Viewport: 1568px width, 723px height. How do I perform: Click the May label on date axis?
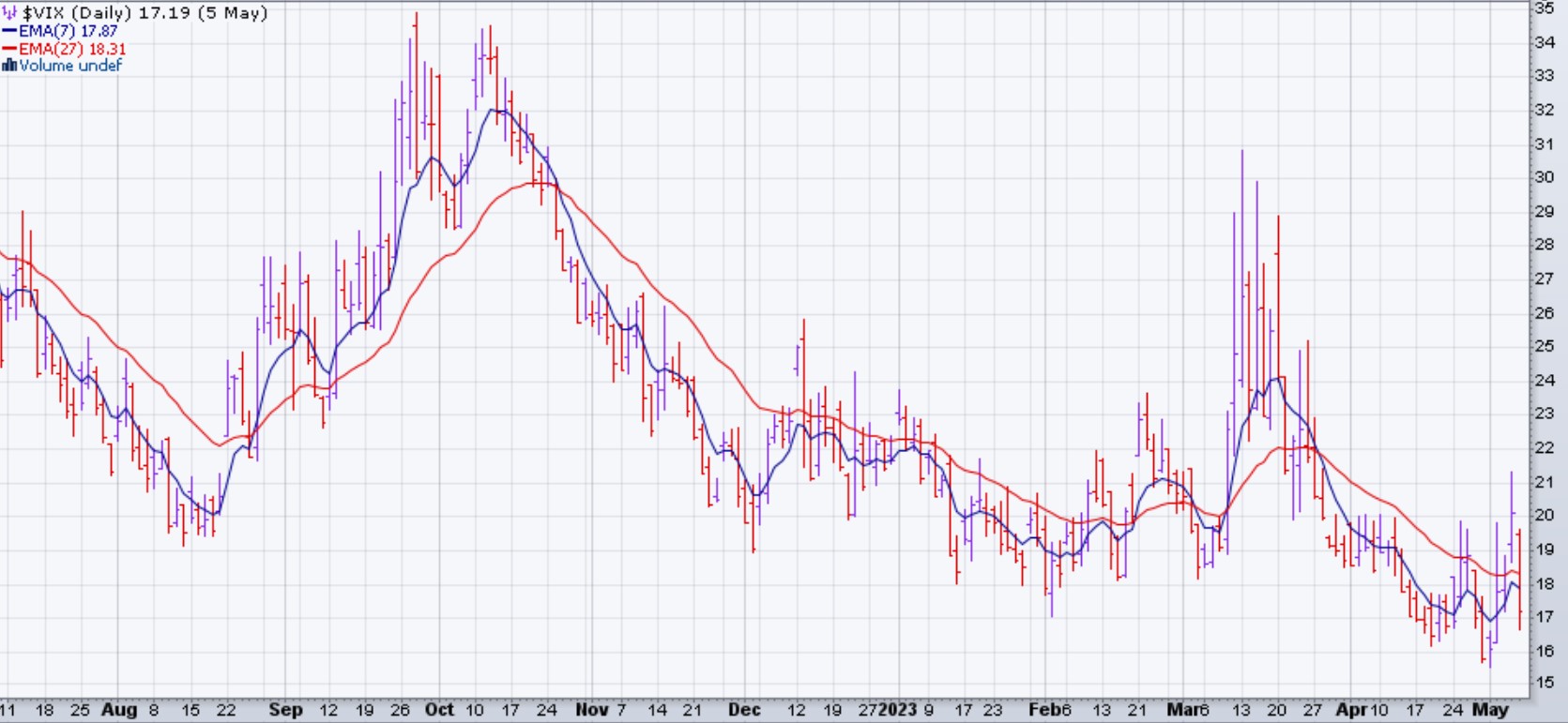[1490, 710]
